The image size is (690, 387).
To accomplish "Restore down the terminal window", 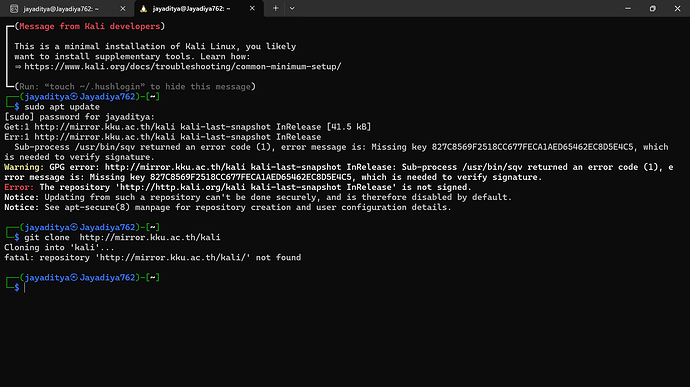I will [x=653, y=8].
